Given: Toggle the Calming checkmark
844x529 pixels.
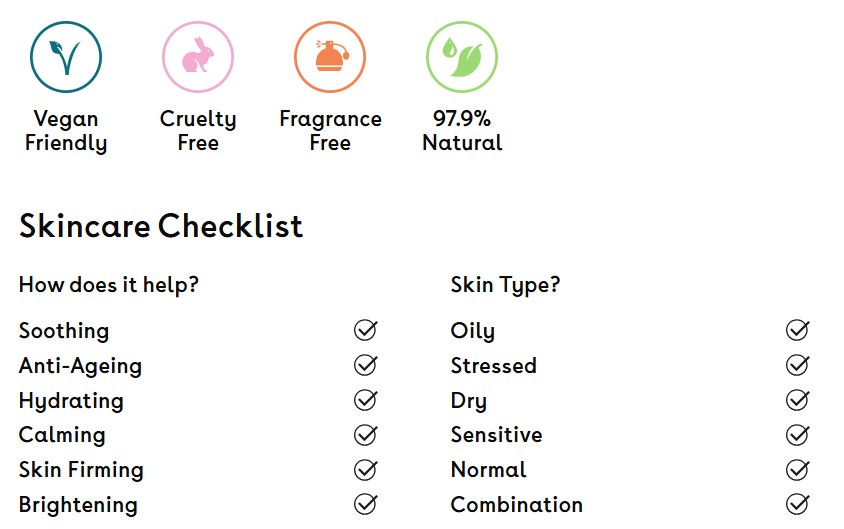Looking at the screenshot, I should [x=366, y=435].
